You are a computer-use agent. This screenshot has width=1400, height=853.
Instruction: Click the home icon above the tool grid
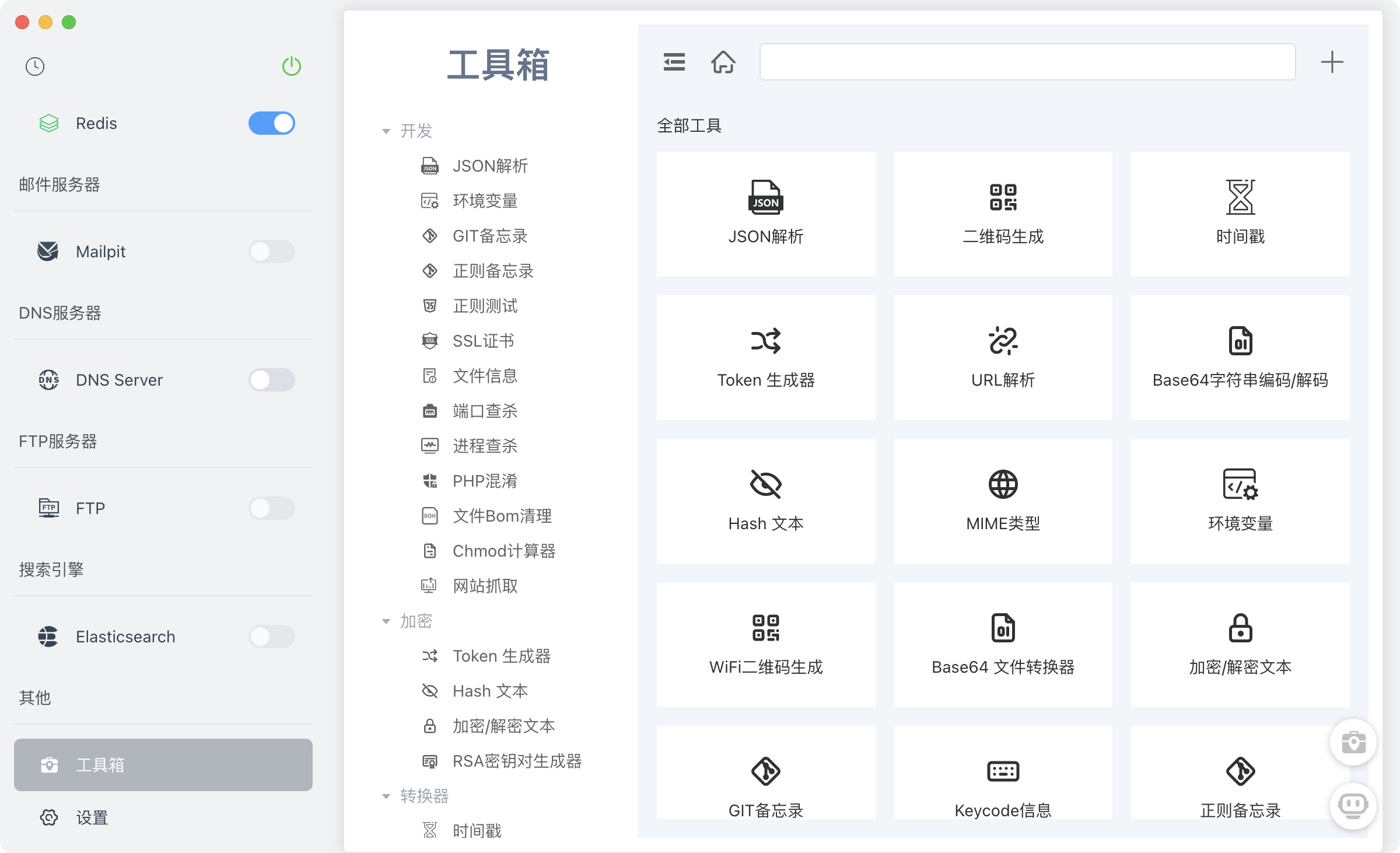[x=724, y=62]
